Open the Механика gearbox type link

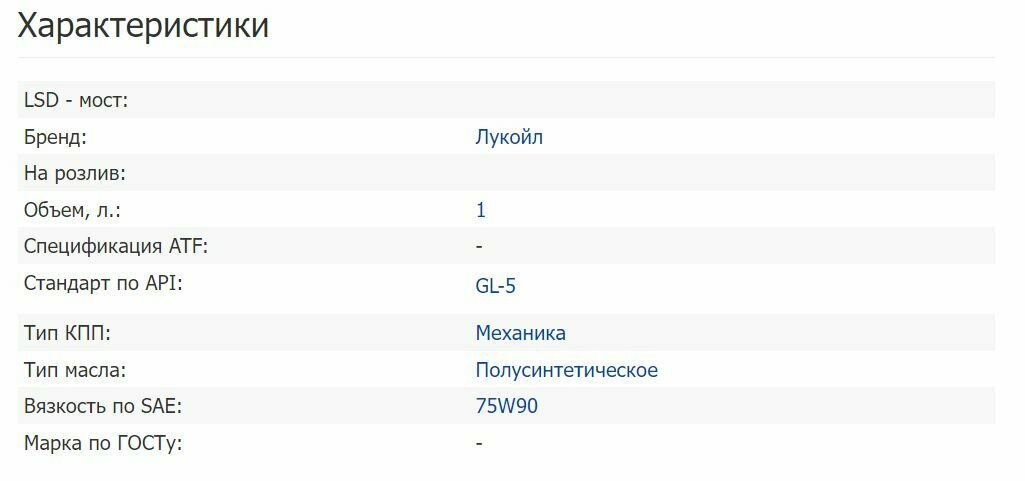point(520,333)
